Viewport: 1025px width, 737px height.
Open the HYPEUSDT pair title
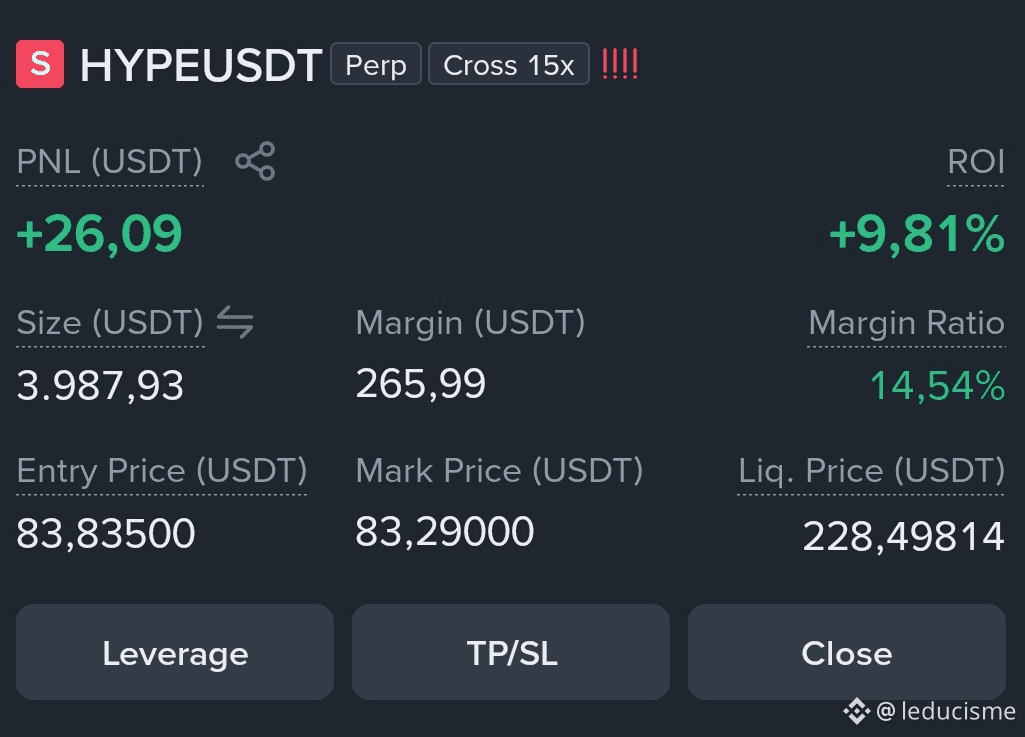click(x=201, y=65)
